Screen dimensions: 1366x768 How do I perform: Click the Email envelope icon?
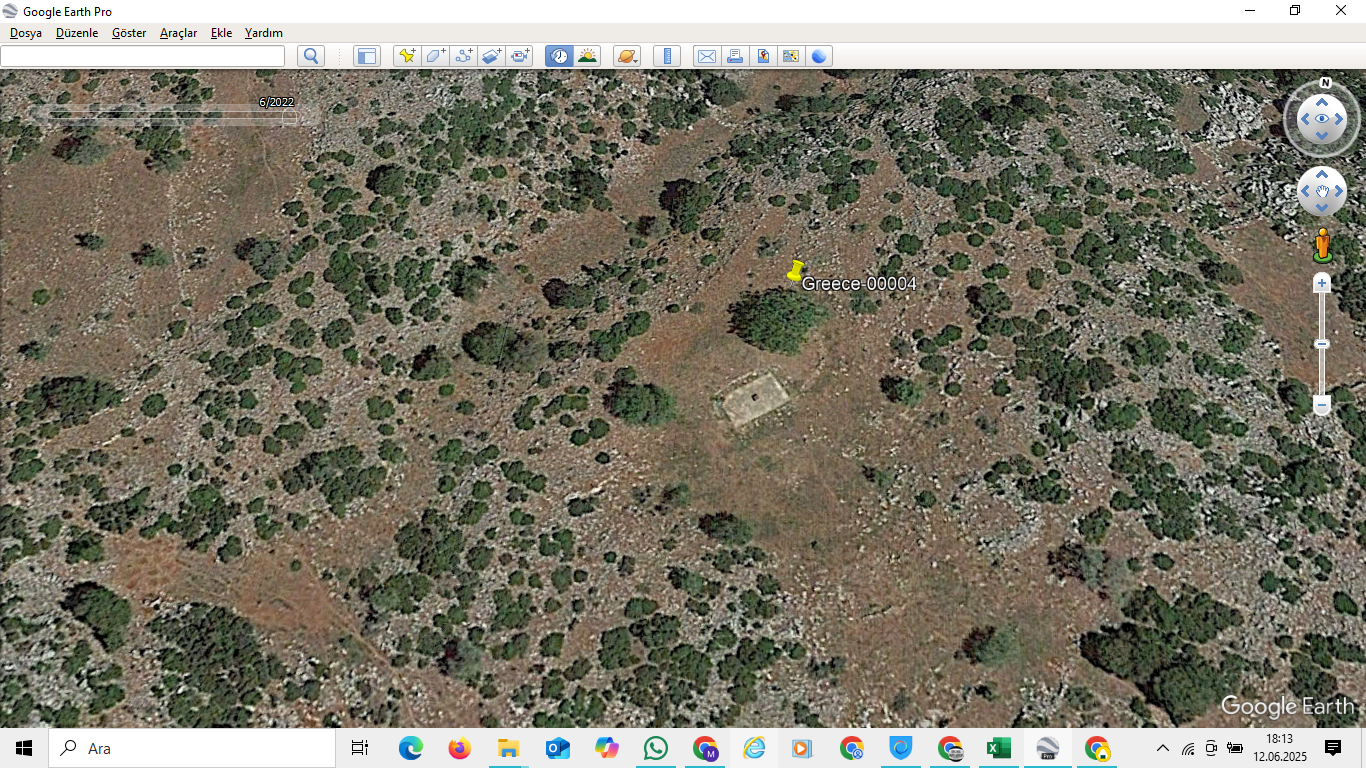coord(707,56)
